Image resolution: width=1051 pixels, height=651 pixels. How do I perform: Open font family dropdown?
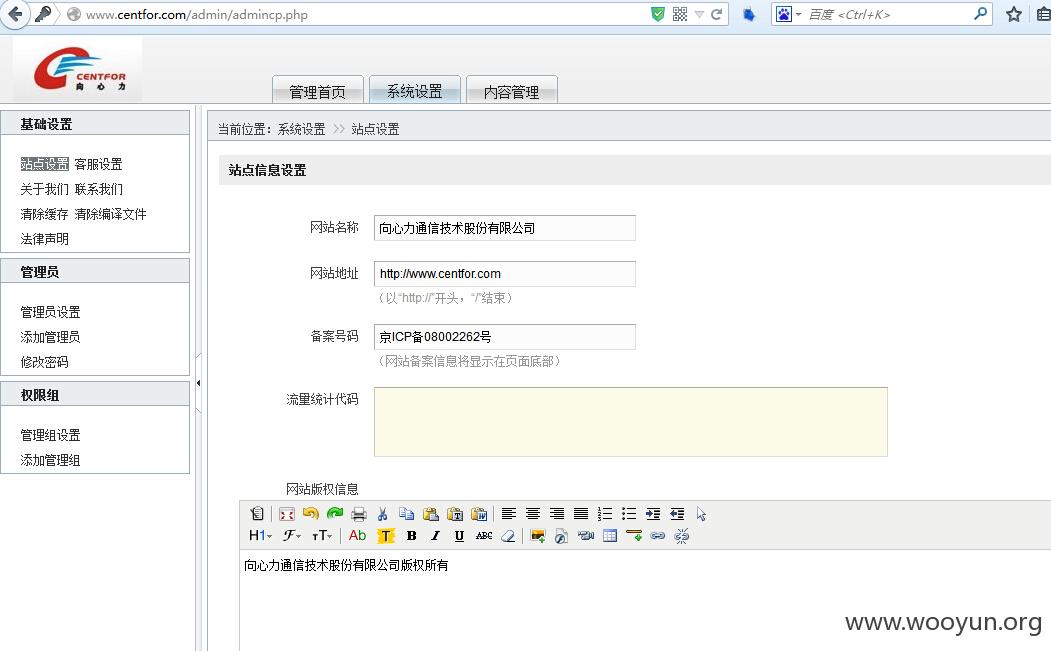point(292,536)
